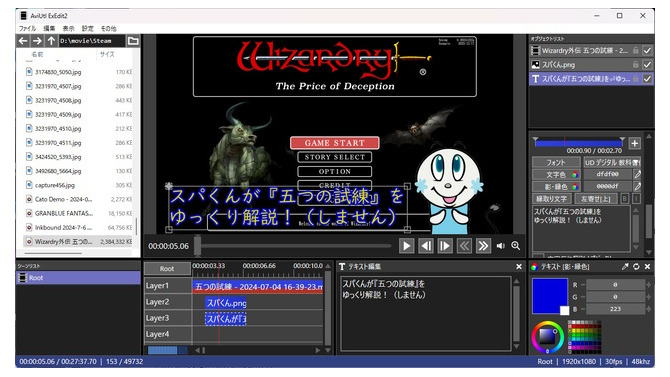
Task: Play the preview video
Action: pyautogui.click(x=406, y=246)
